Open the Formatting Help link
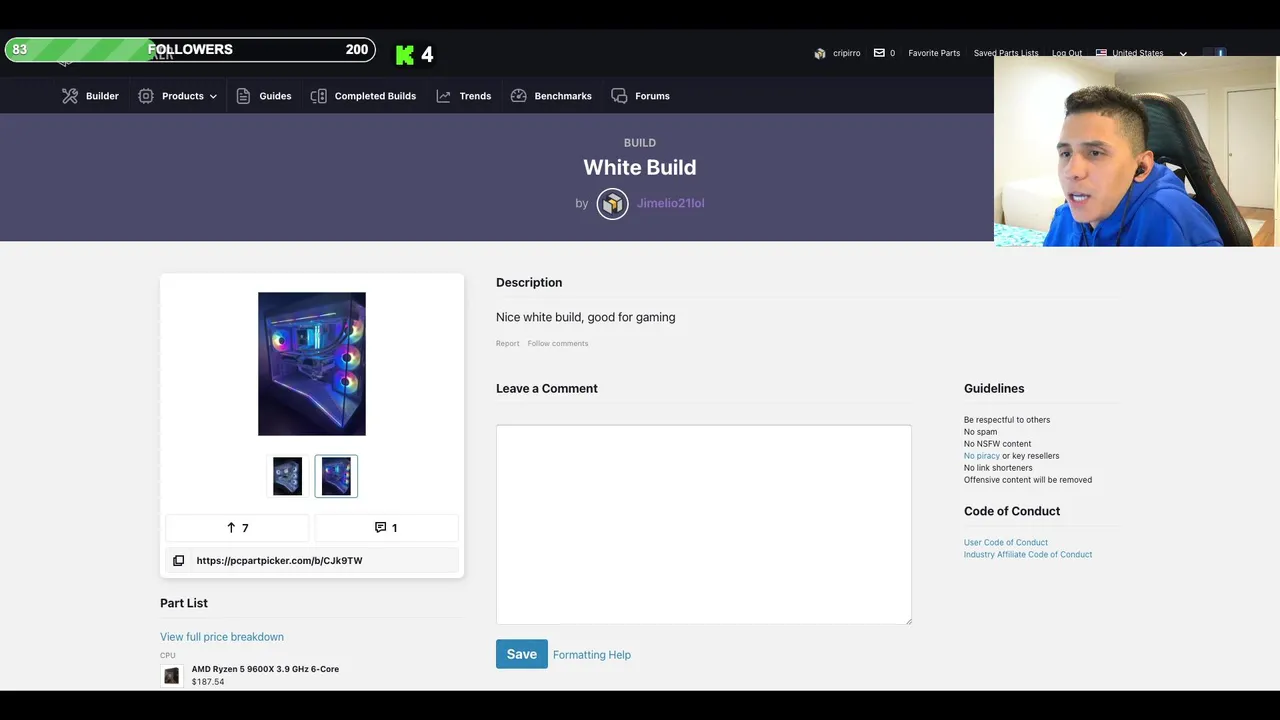1280x720 pixels. click(592, 655)
